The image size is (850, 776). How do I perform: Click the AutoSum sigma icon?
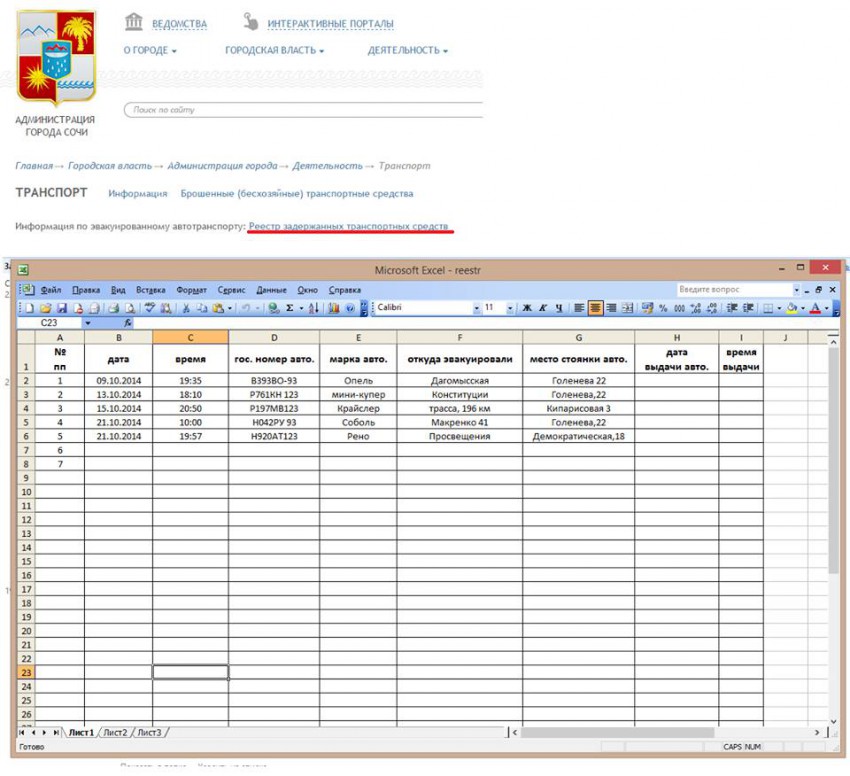click(289, 309)
